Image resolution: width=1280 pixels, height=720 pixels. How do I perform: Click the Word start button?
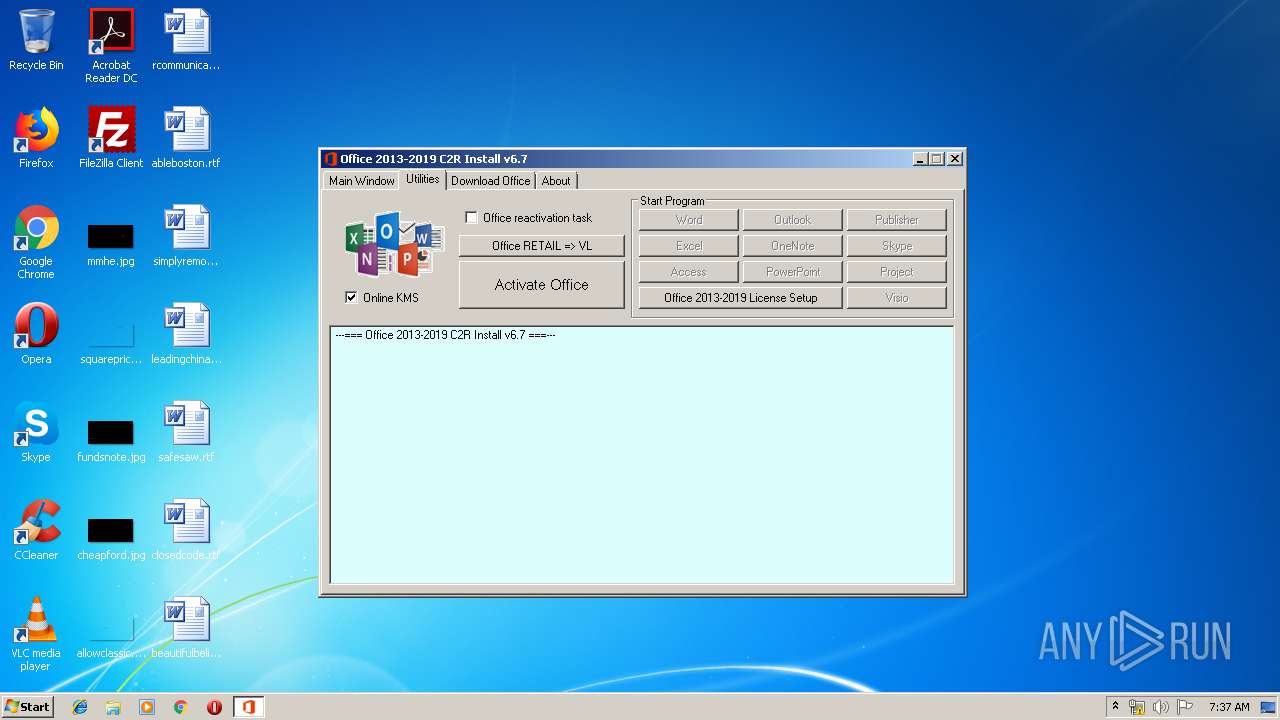click(689, 220)
